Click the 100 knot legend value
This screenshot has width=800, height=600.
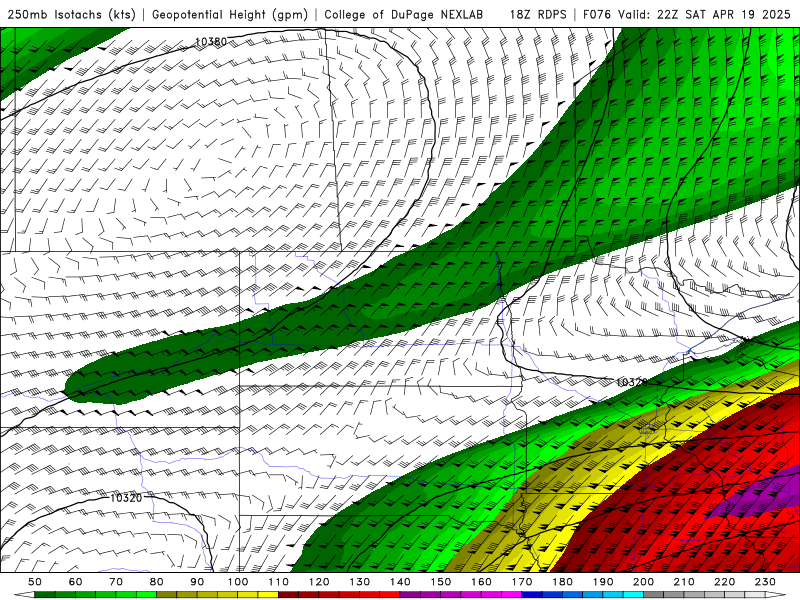click(238, 582)
